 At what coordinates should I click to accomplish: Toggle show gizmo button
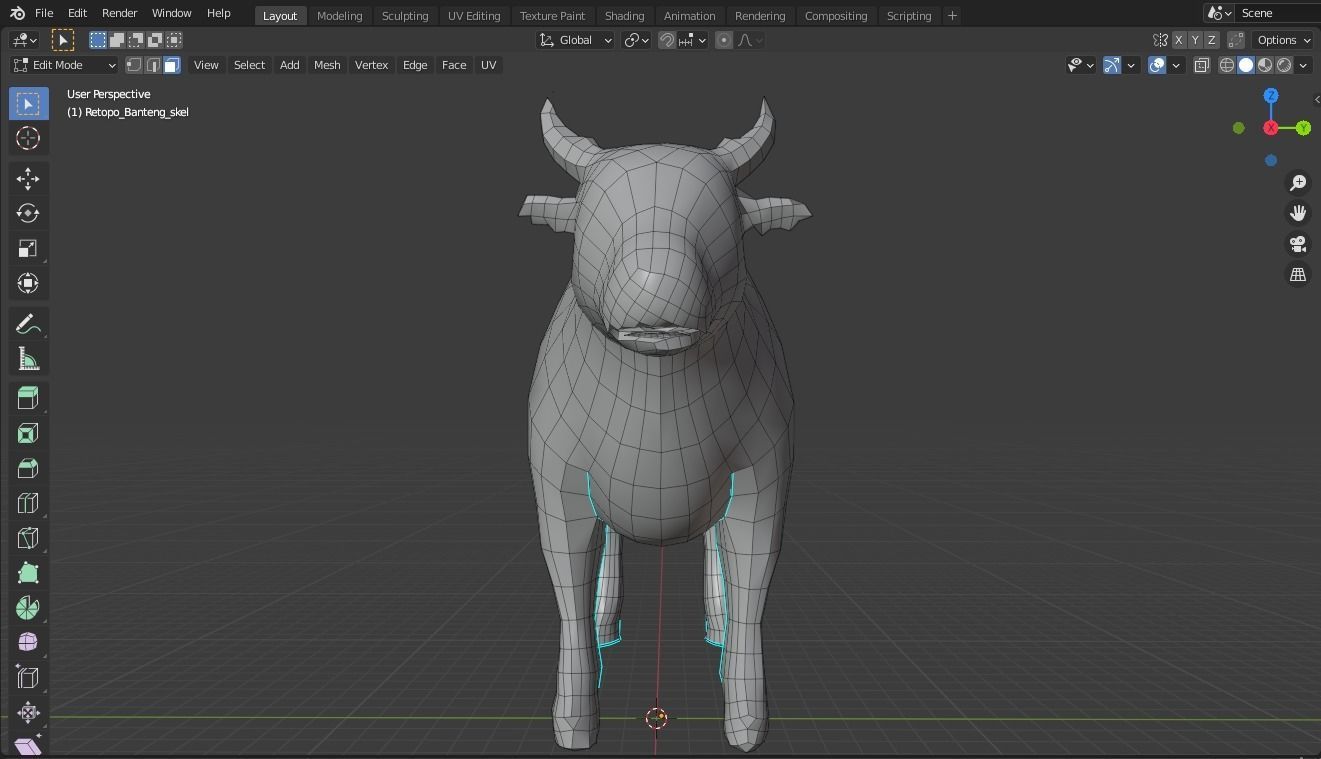coord(1112,65)
